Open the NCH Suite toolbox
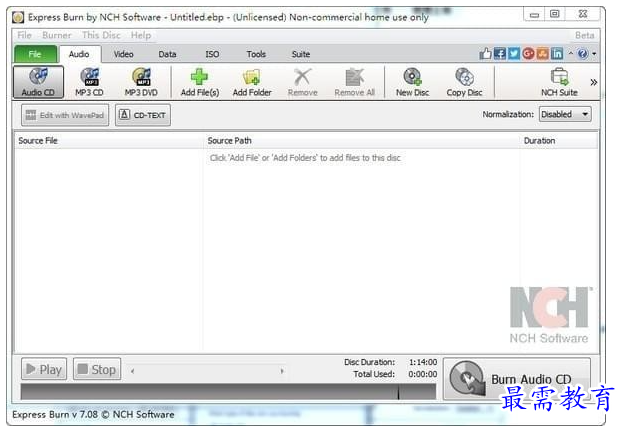This screenshot has width=623, height=430. [559, 82]
